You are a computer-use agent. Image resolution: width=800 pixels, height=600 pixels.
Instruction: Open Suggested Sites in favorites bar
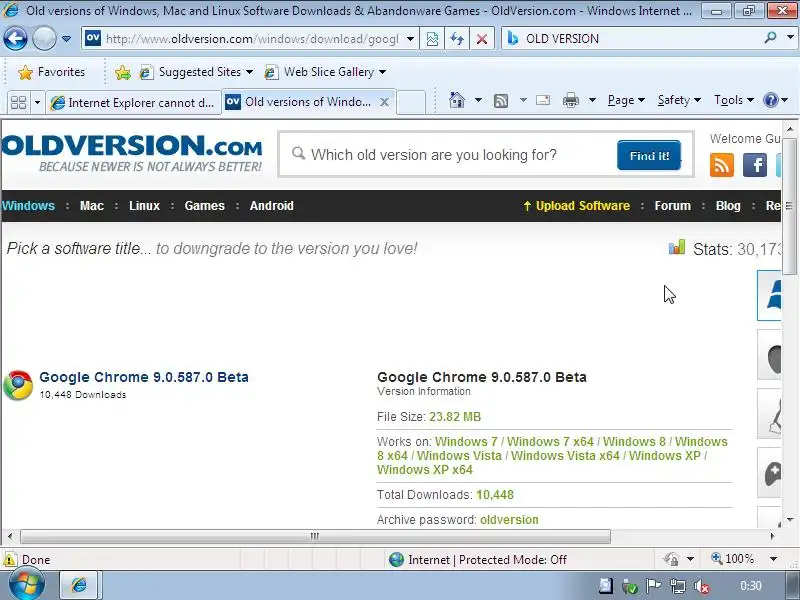pyautogui.click(x=196, y=72)
